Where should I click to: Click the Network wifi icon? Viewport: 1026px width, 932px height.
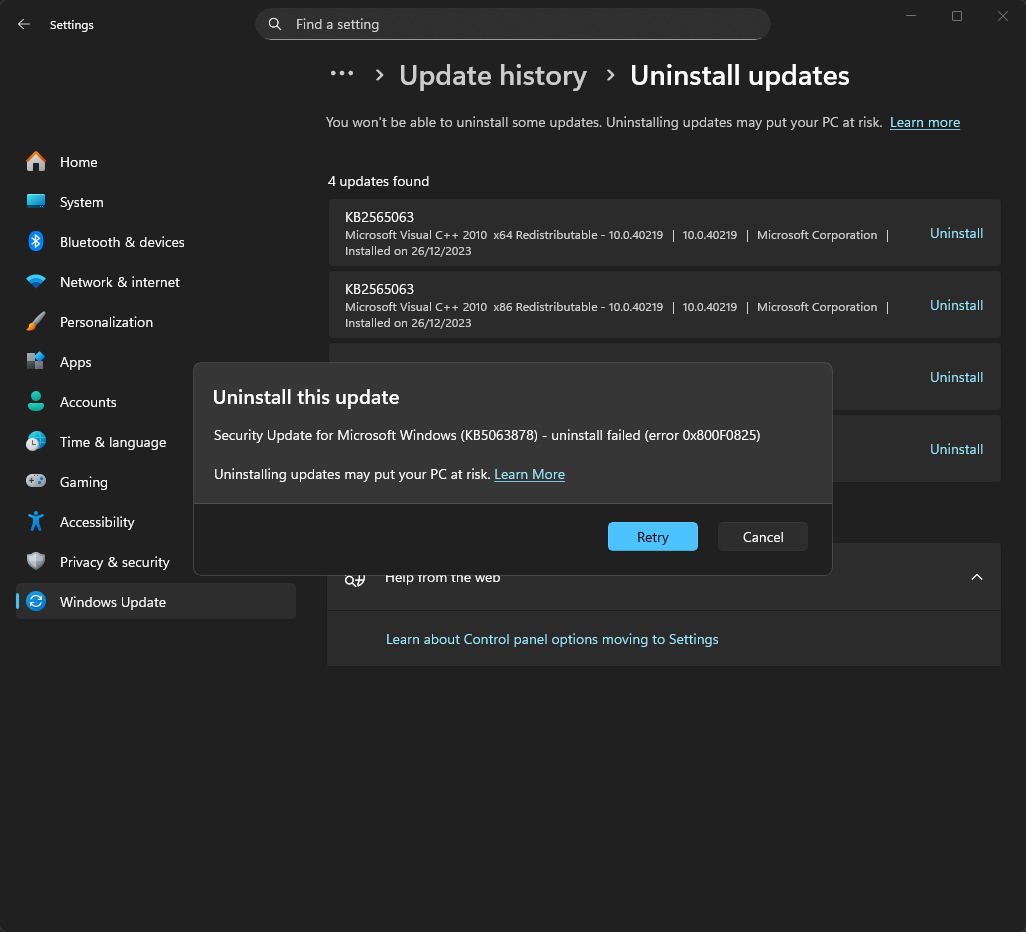click(36, 281)
